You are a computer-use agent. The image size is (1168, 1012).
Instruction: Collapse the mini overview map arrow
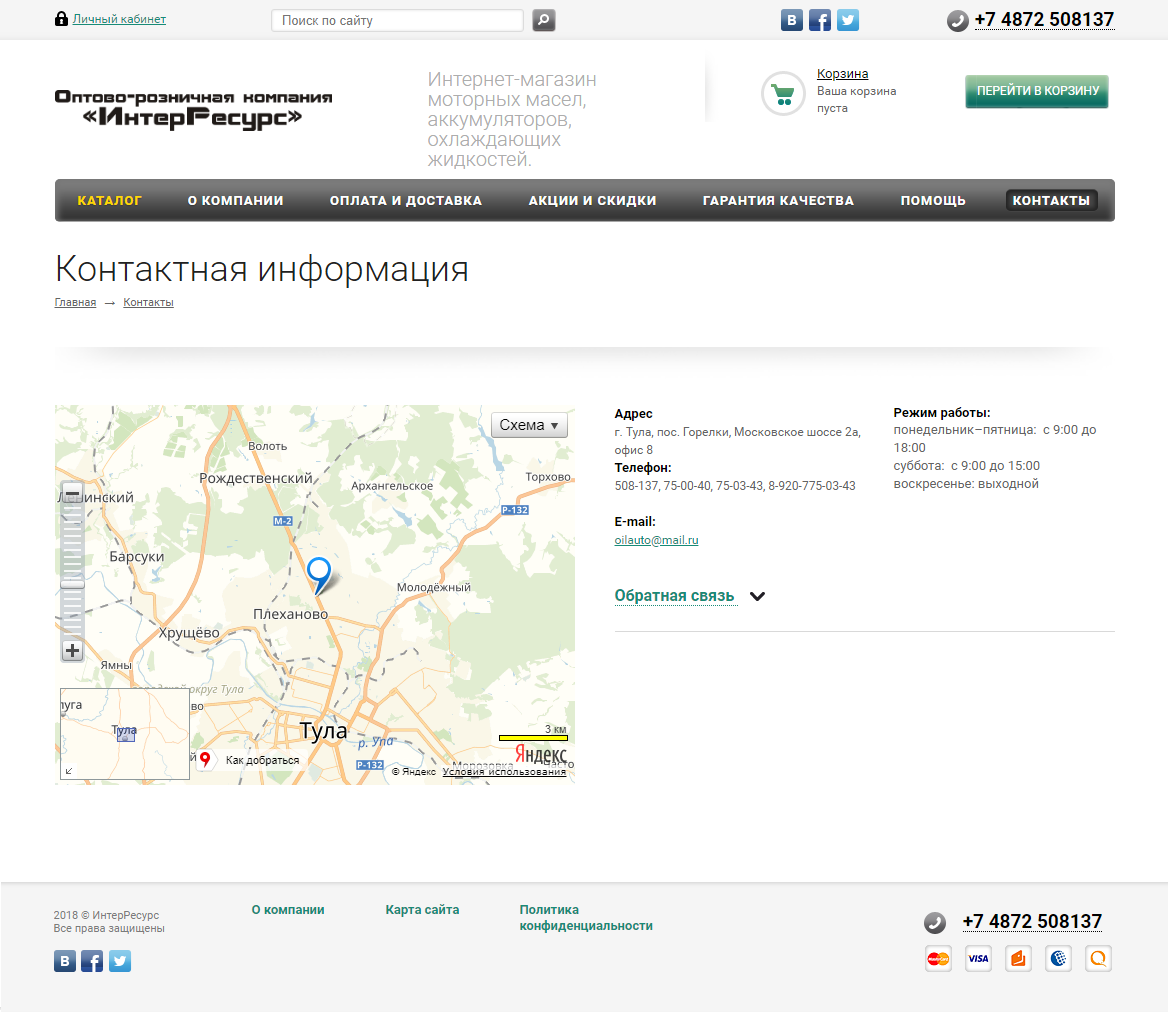pos(69,771)
